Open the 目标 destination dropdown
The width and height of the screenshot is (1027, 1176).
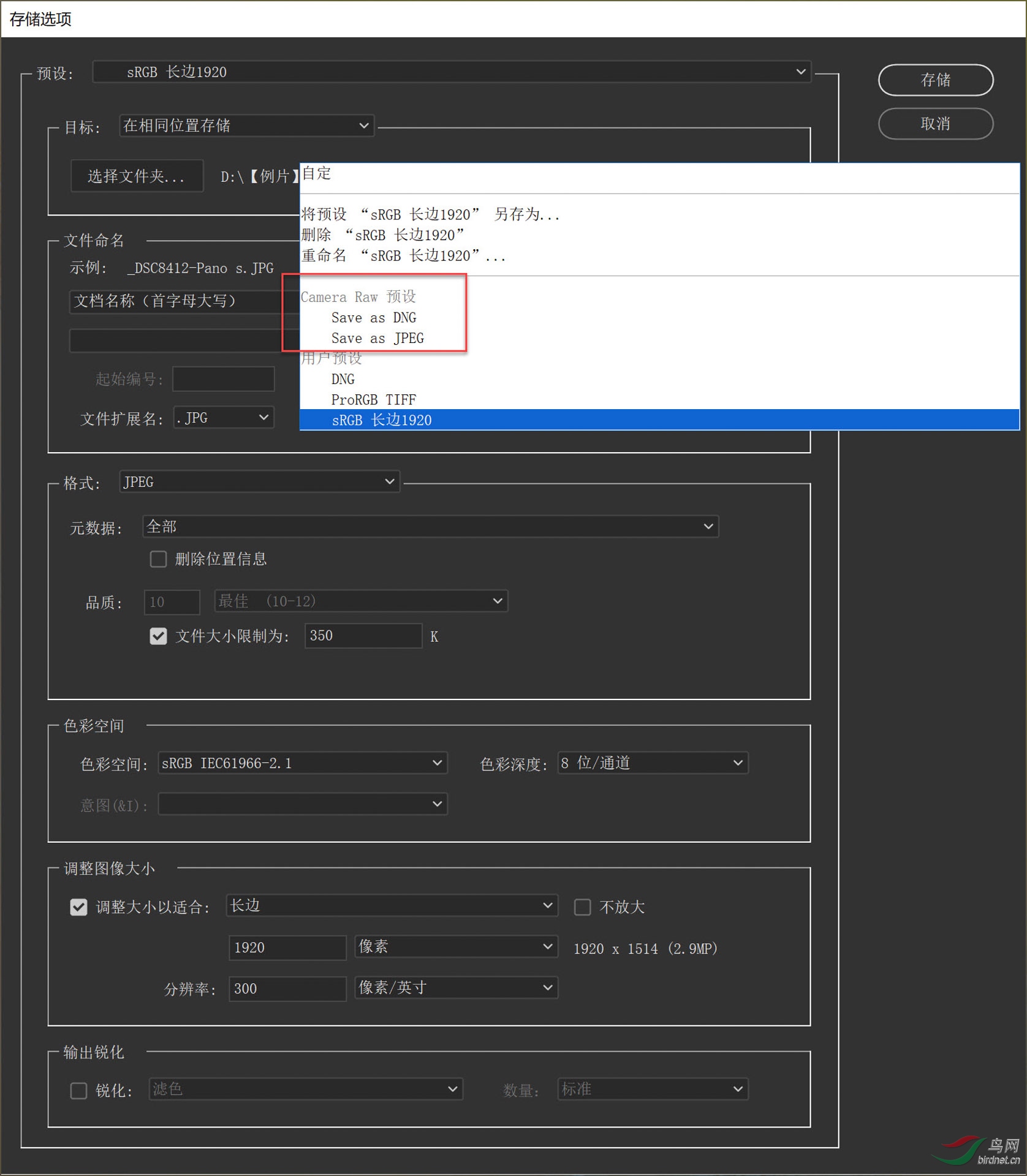click(x=245, y=125)
